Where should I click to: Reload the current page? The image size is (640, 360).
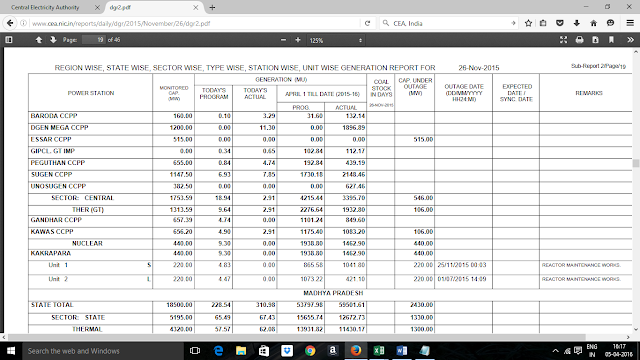(x=367, y=23)
